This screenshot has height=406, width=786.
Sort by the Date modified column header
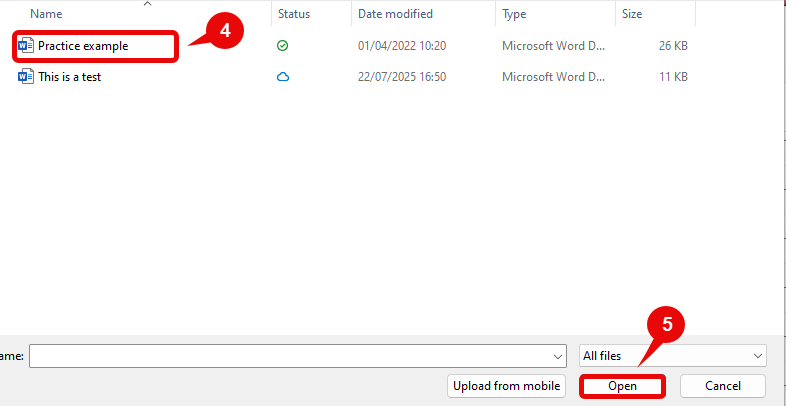coord(397,14)
